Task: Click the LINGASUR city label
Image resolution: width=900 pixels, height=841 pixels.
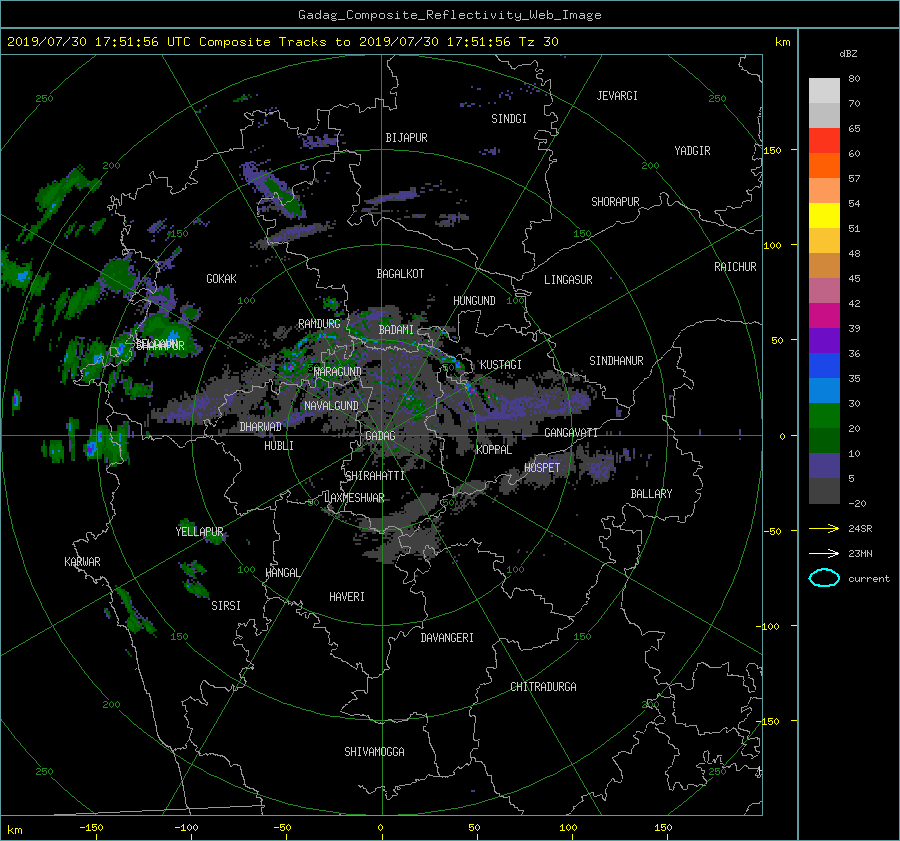Action: tap(568, 280)
